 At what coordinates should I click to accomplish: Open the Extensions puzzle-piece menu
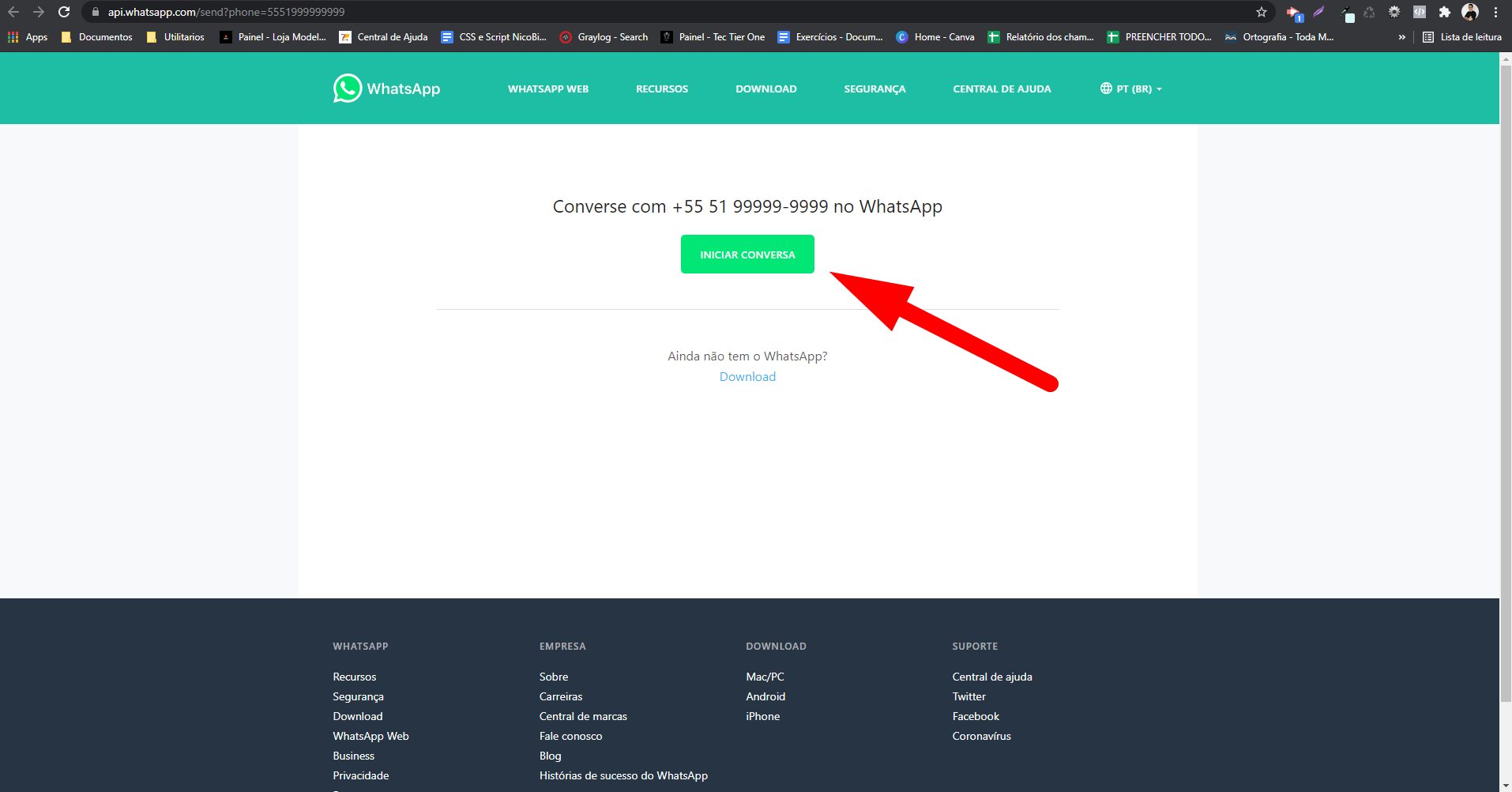click(1445, 12)
